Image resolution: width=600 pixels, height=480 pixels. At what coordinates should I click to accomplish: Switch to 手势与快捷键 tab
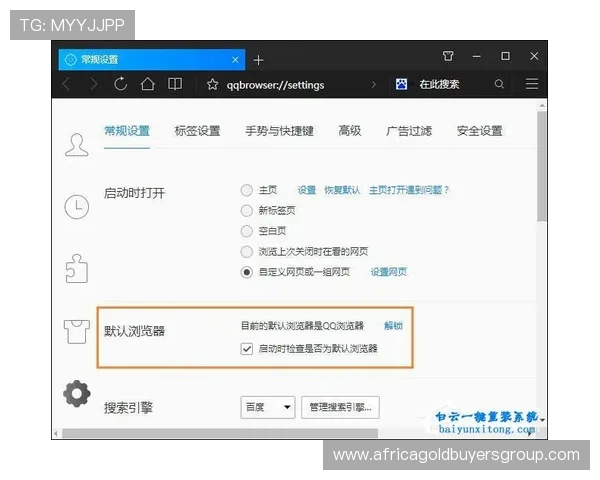point(279,131)
